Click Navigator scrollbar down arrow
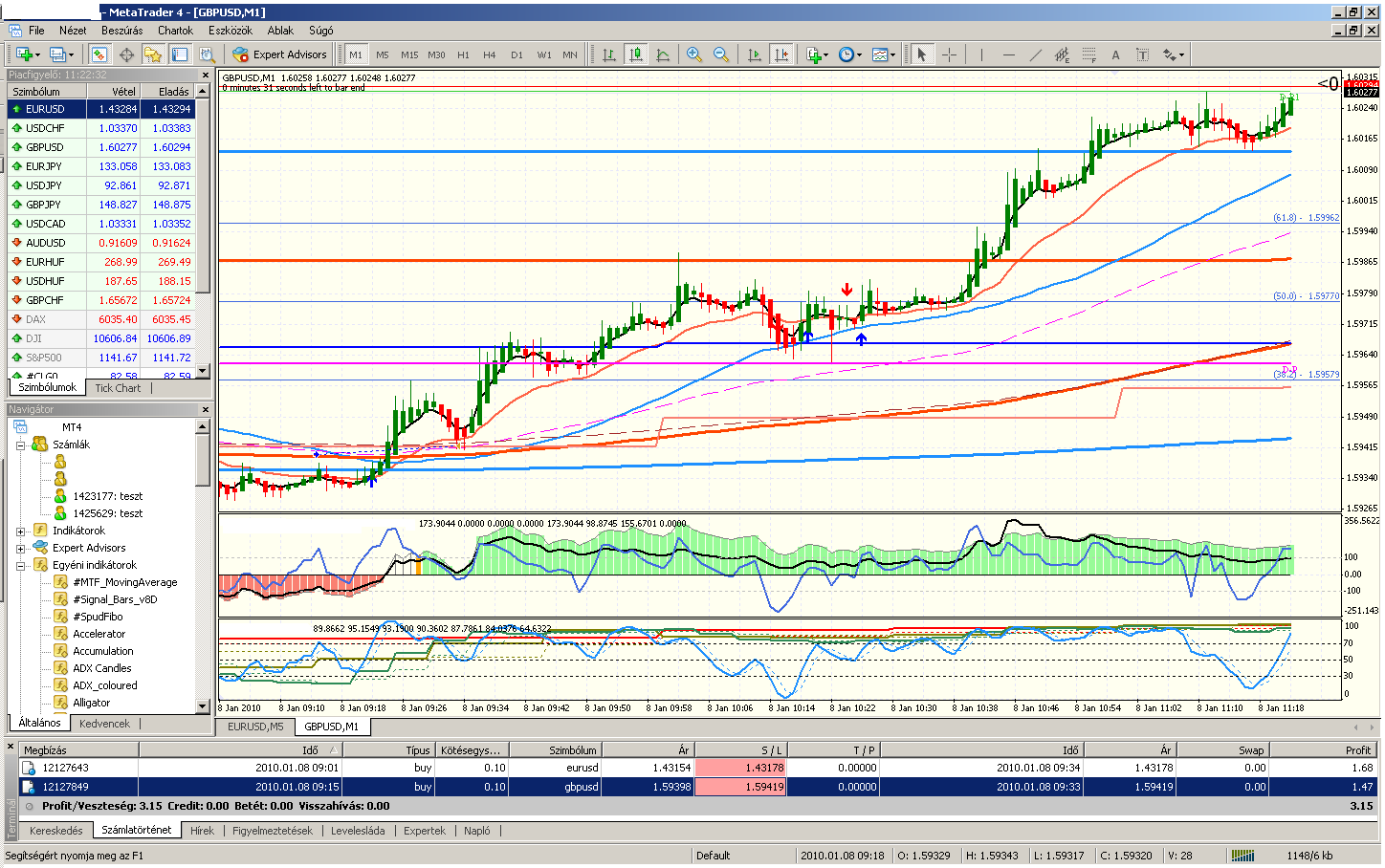The width and height of the screenshot is (1385, 868). pos(202,706)
